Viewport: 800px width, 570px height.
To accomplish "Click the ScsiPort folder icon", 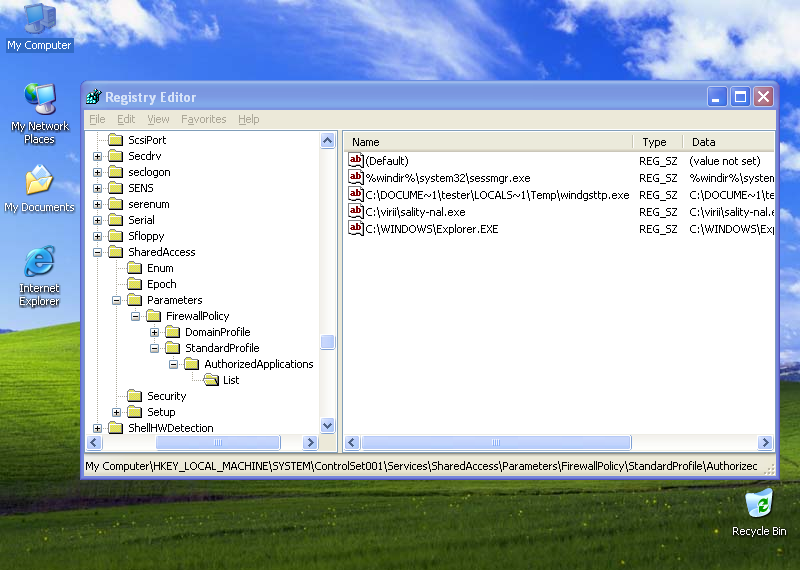I will 116,140.
